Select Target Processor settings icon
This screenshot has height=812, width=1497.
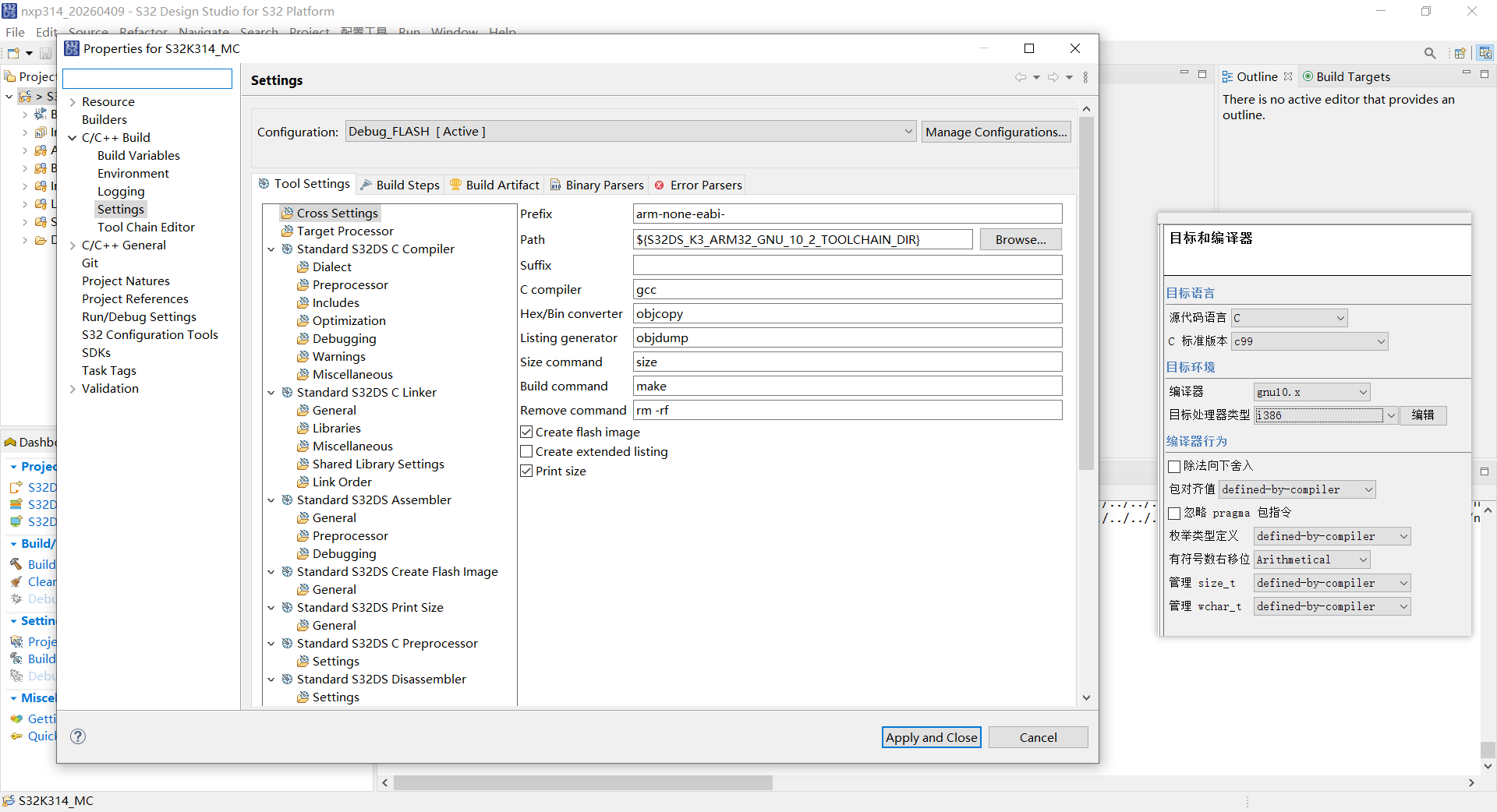287,231
